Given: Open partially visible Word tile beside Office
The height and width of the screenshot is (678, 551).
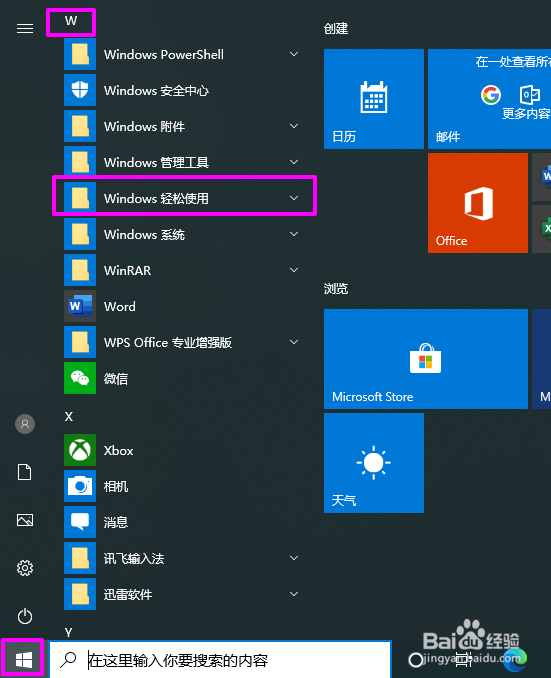Looking at the screenshot, I should click(x=541, y=177).
